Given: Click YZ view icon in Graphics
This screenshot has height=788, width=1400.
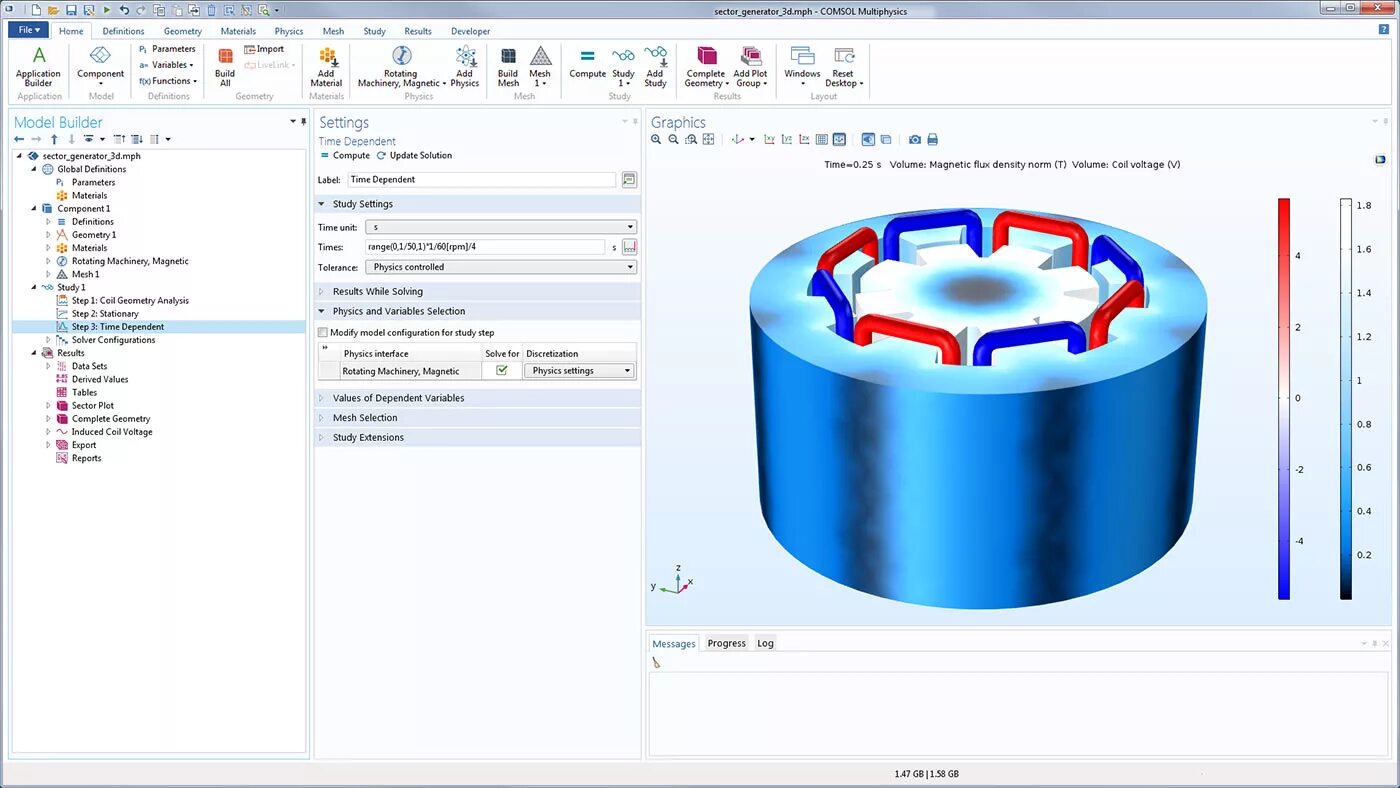Looking at the screenshot, I should point(787,139).
